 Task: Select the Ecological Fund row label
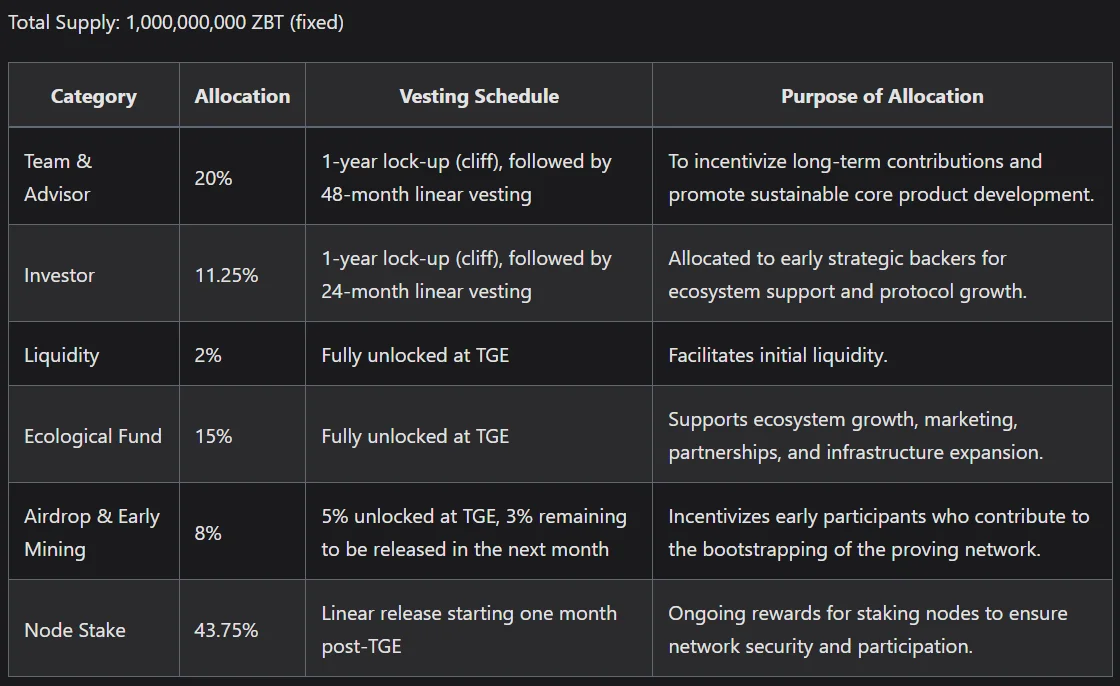tap(93, 436)
